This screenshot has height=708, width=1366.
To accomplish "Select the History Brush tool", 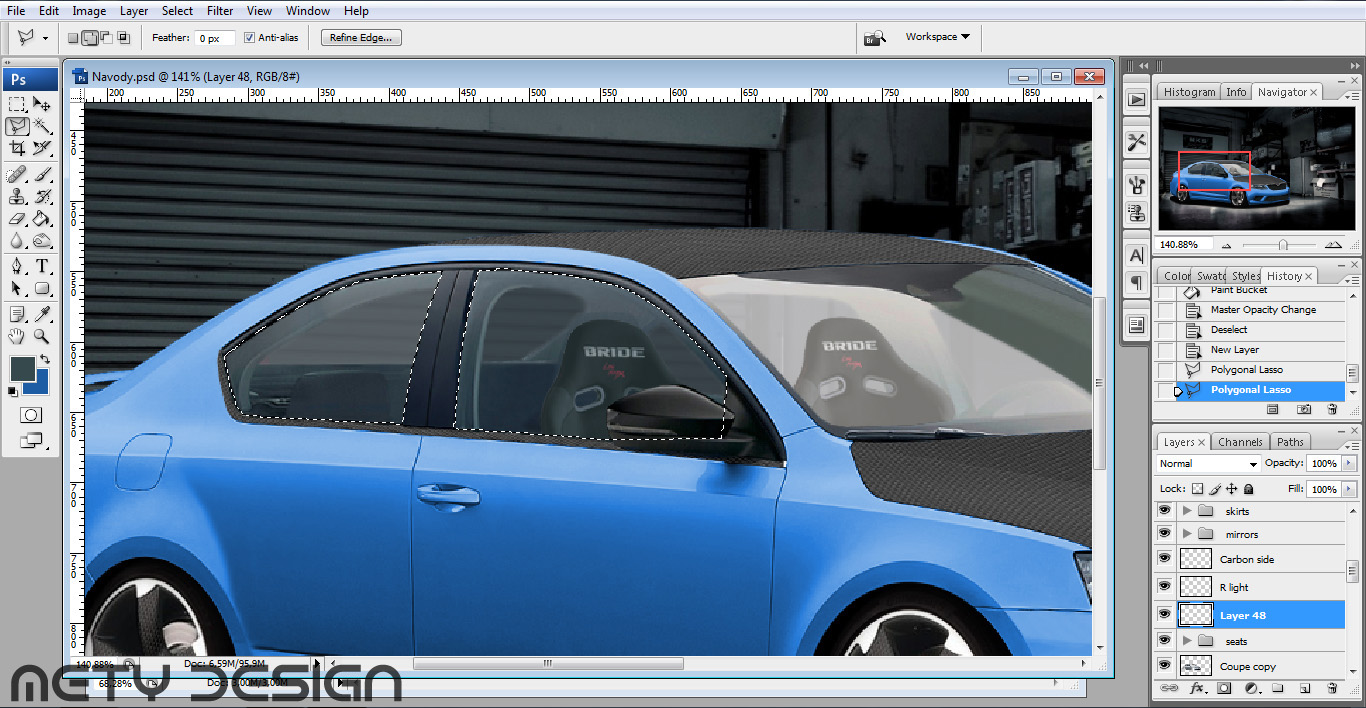I will (x=42, y=197).
